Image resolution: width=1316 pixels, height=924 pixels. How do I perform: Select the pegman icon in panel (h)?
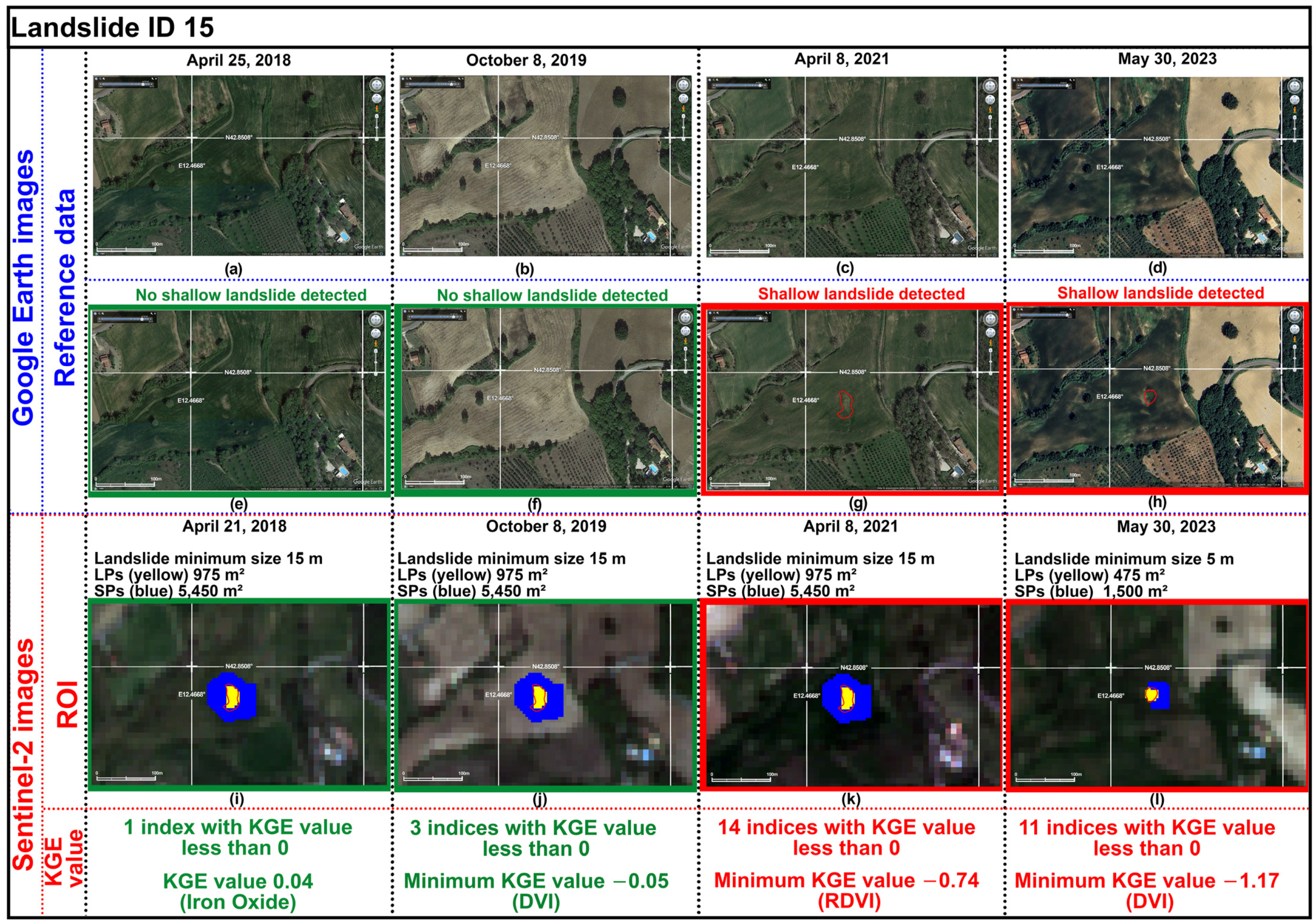pyautogui.click(x=1295, y=340)
